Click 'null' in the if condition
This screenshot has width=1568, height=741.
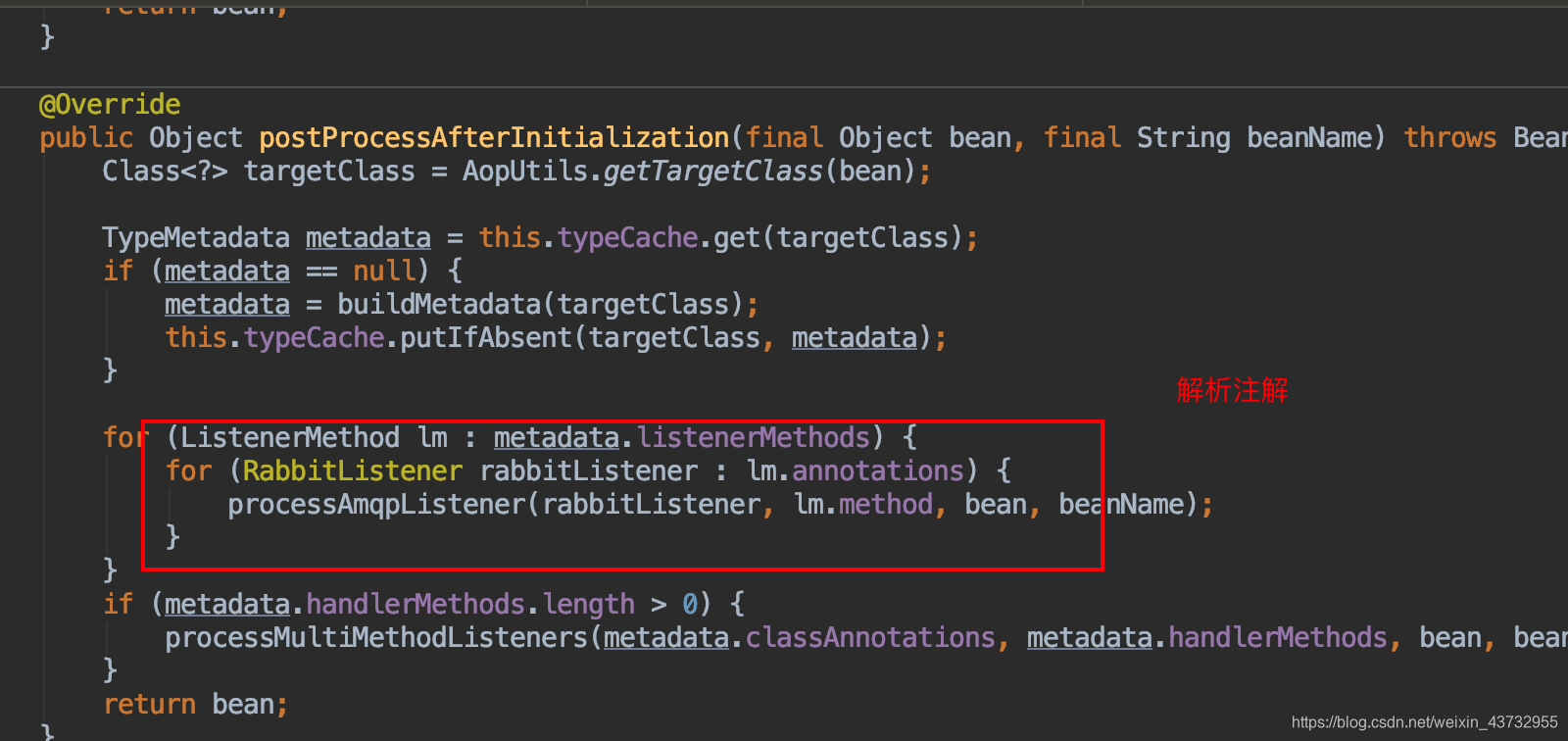click(x=384, y=271)
